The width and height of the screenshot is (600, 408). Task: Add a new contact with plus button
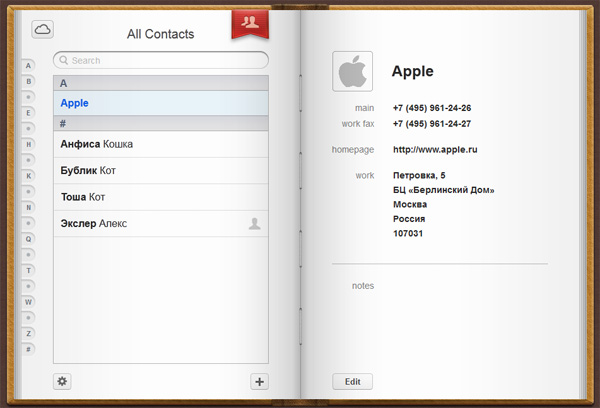[260, 381]
